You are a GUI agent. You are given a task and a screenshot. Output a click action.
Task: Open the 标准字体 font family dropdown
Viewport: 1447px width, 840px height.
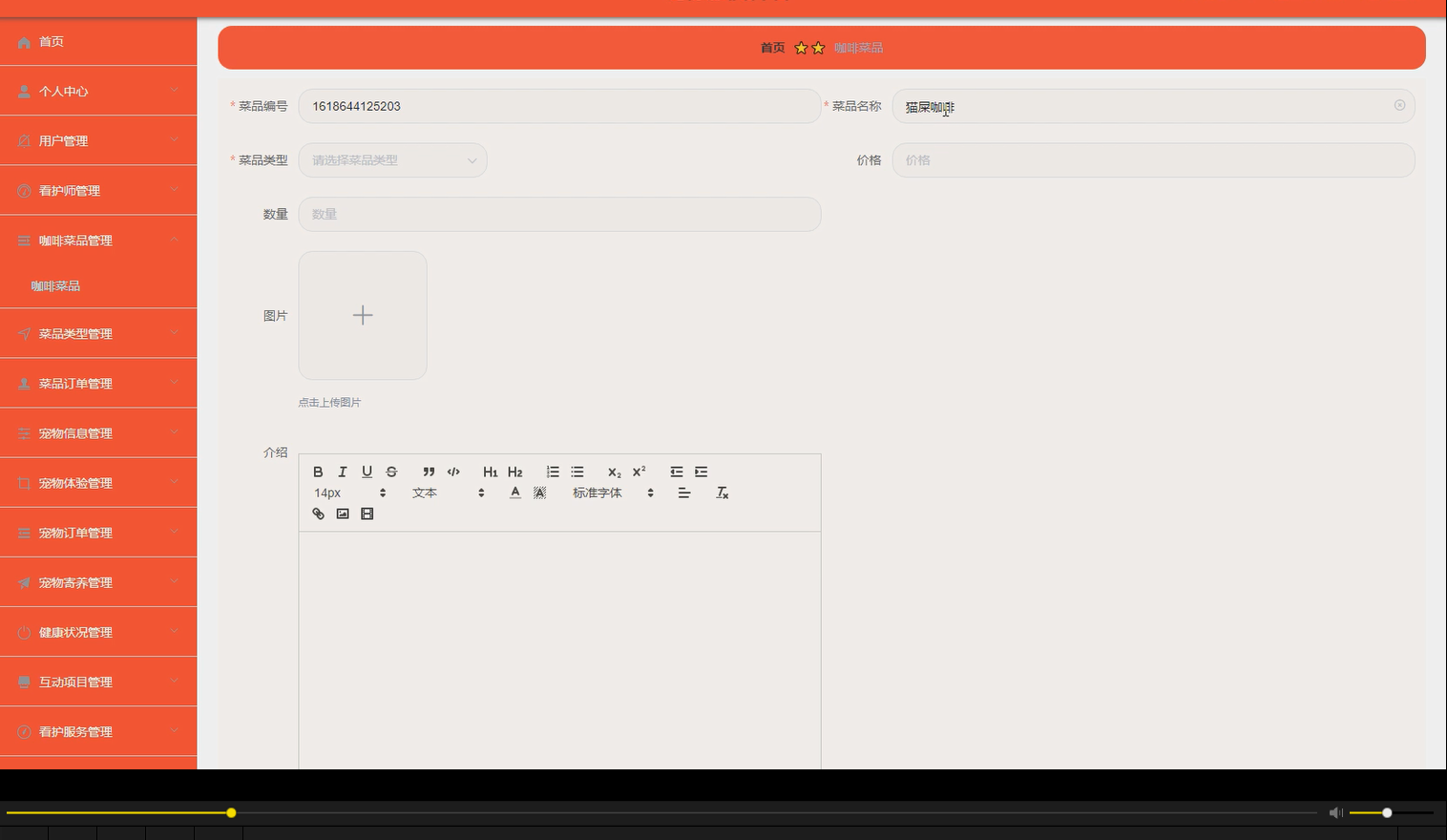coord(614,493)
